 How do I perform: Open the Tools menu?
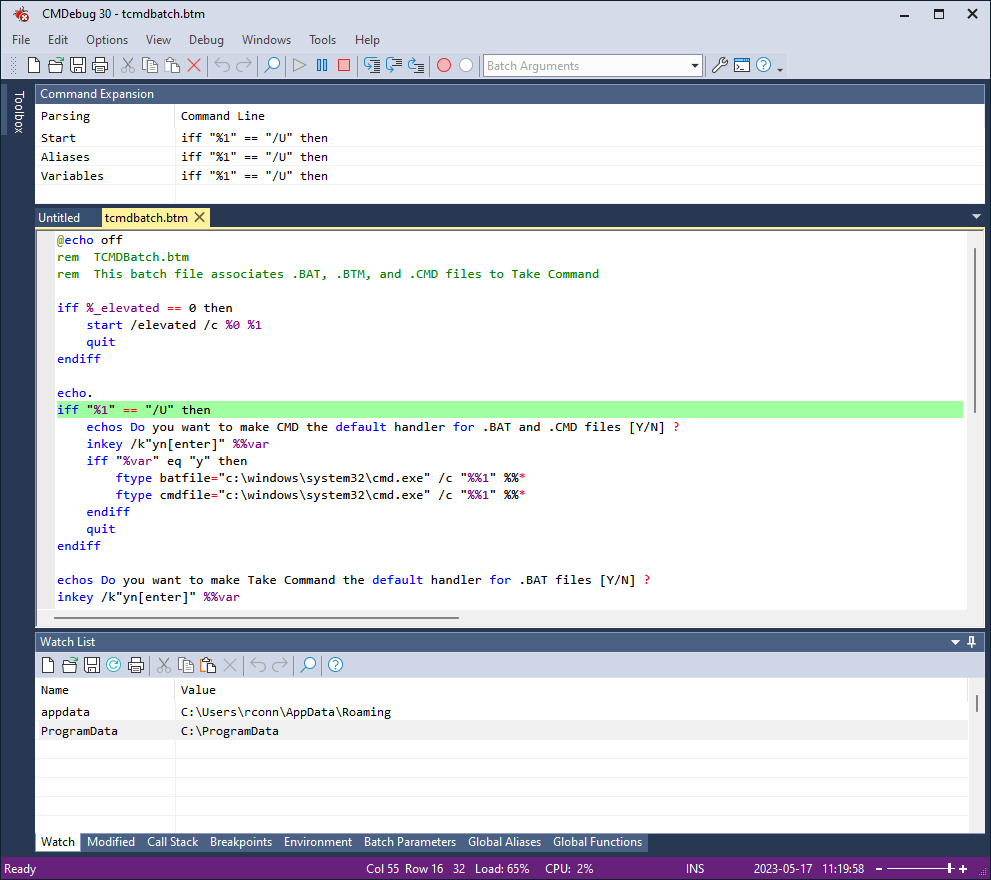[322, 40]
